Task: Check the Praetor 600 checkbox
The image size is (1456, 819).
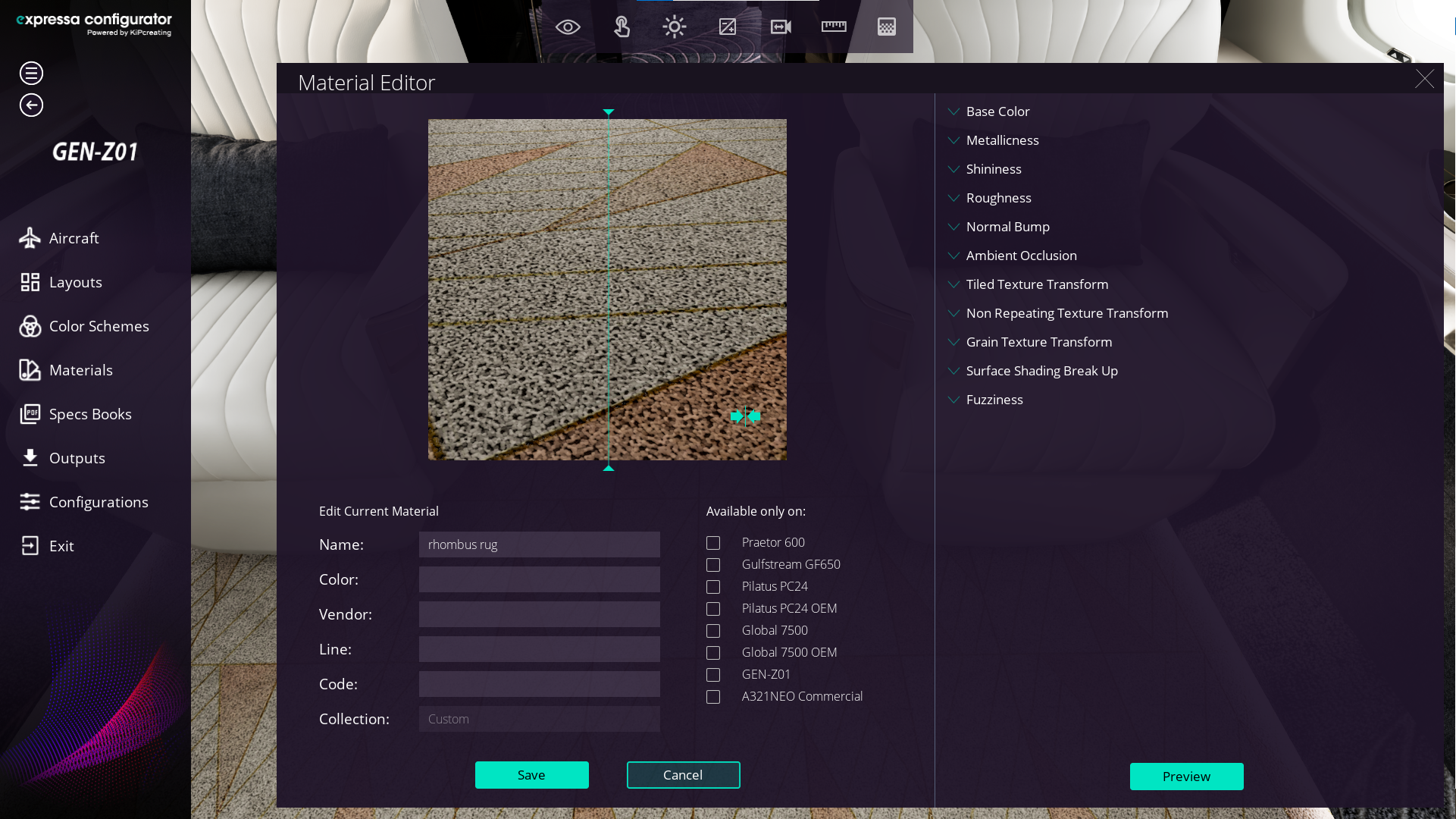Action: 713,543
